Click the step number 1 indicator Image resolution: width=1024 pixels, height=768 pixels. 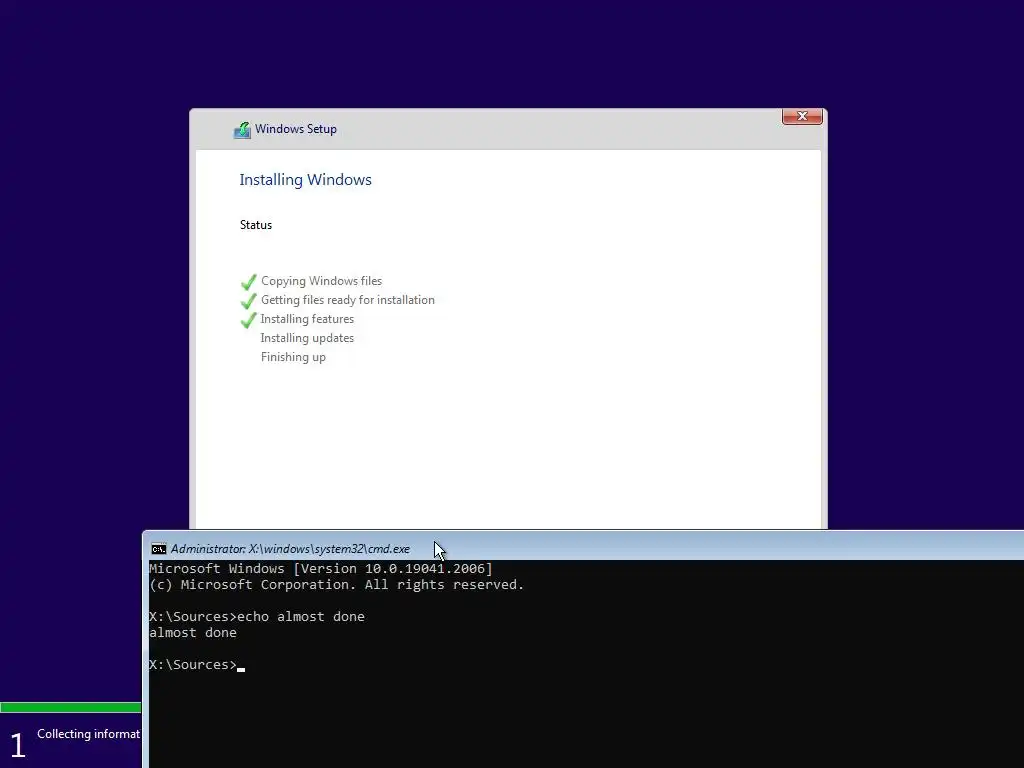(18, 745)
